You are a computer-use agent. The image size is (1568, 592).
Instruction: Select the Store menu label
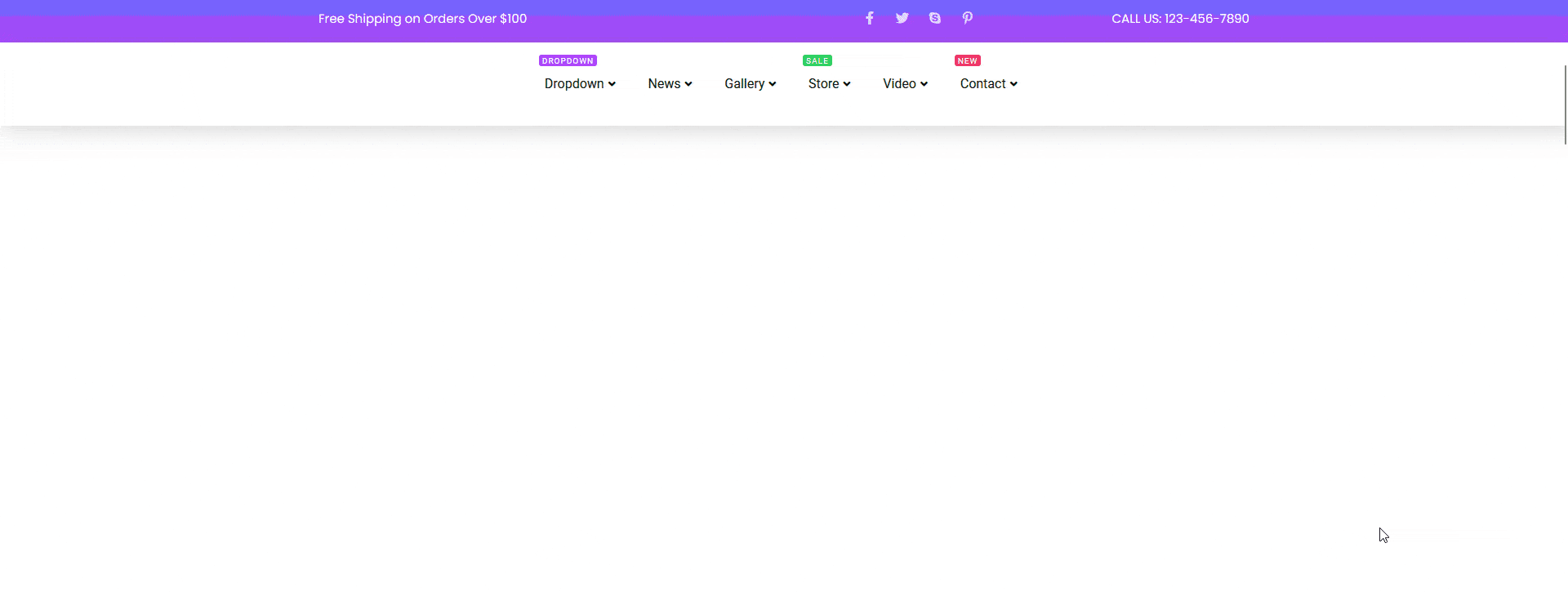(823, 83)
